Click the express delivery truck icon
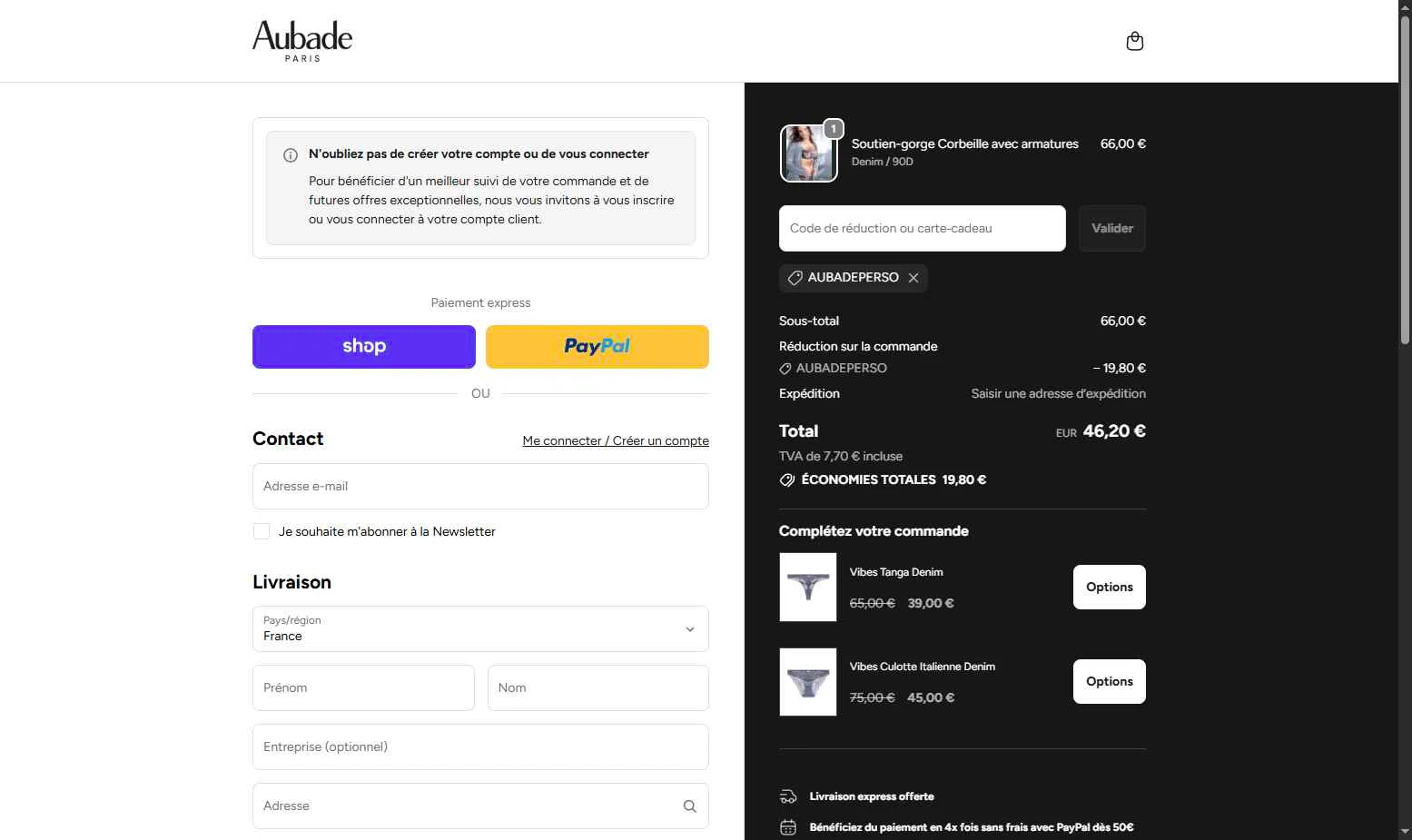The width and height of the screenshot is (1412, 840). pyautogui.click(x=788, y=796)
